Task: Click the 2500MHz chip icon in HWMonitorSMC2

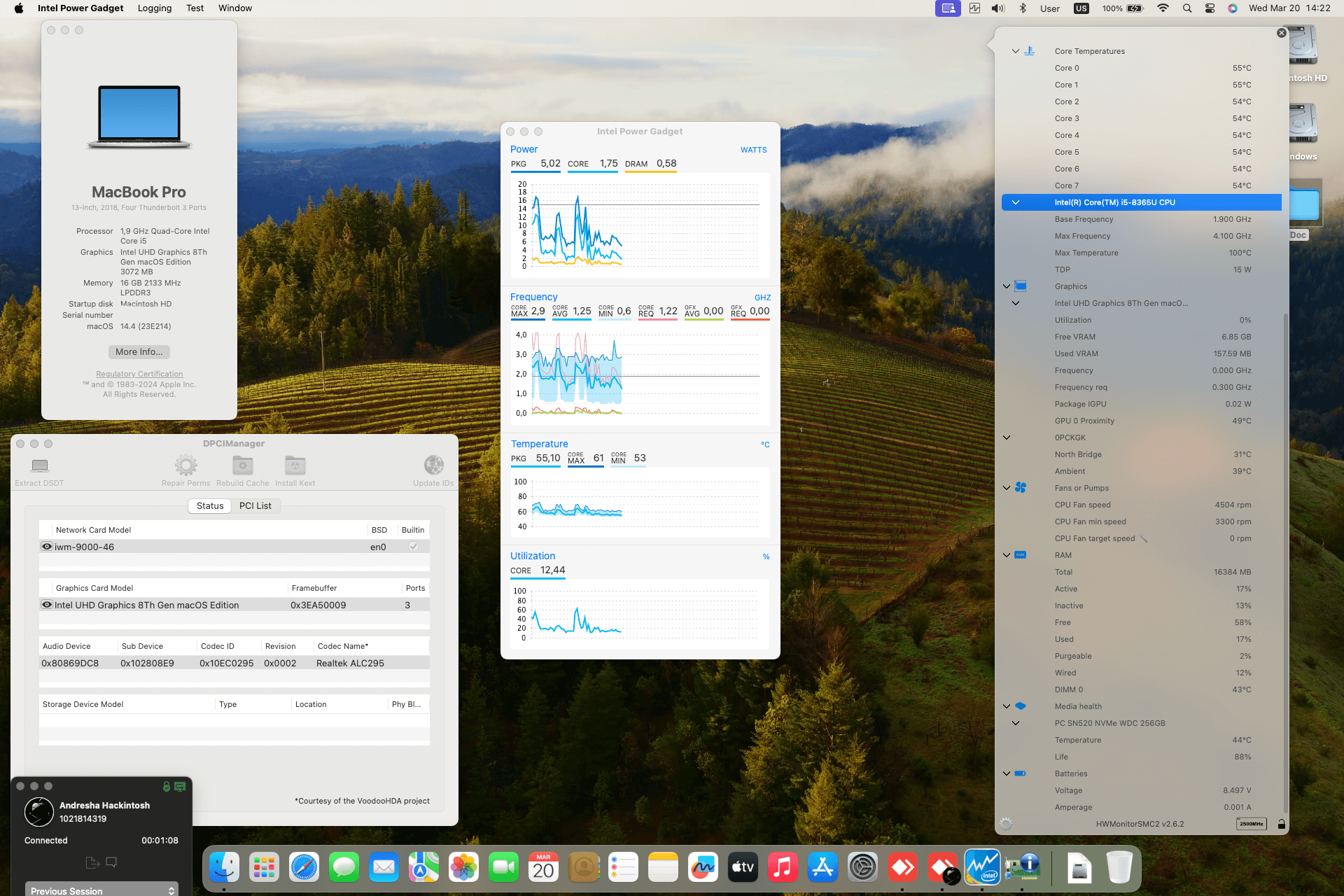Action: click(1251, 824)
